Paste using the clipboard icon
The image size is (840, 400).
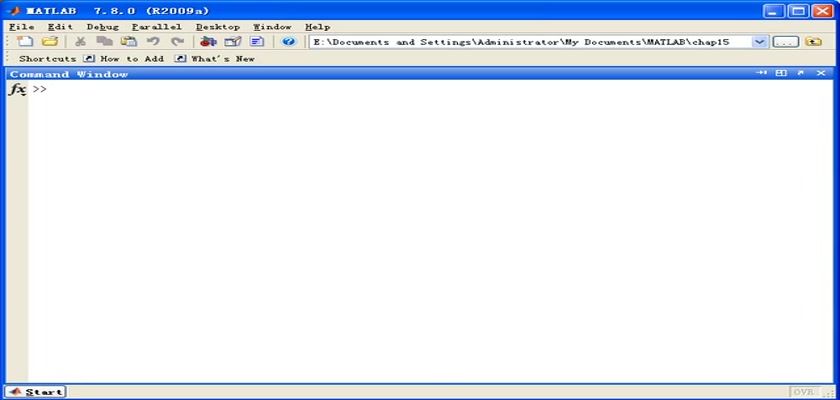pyautogui.click(x=129, y=41)
